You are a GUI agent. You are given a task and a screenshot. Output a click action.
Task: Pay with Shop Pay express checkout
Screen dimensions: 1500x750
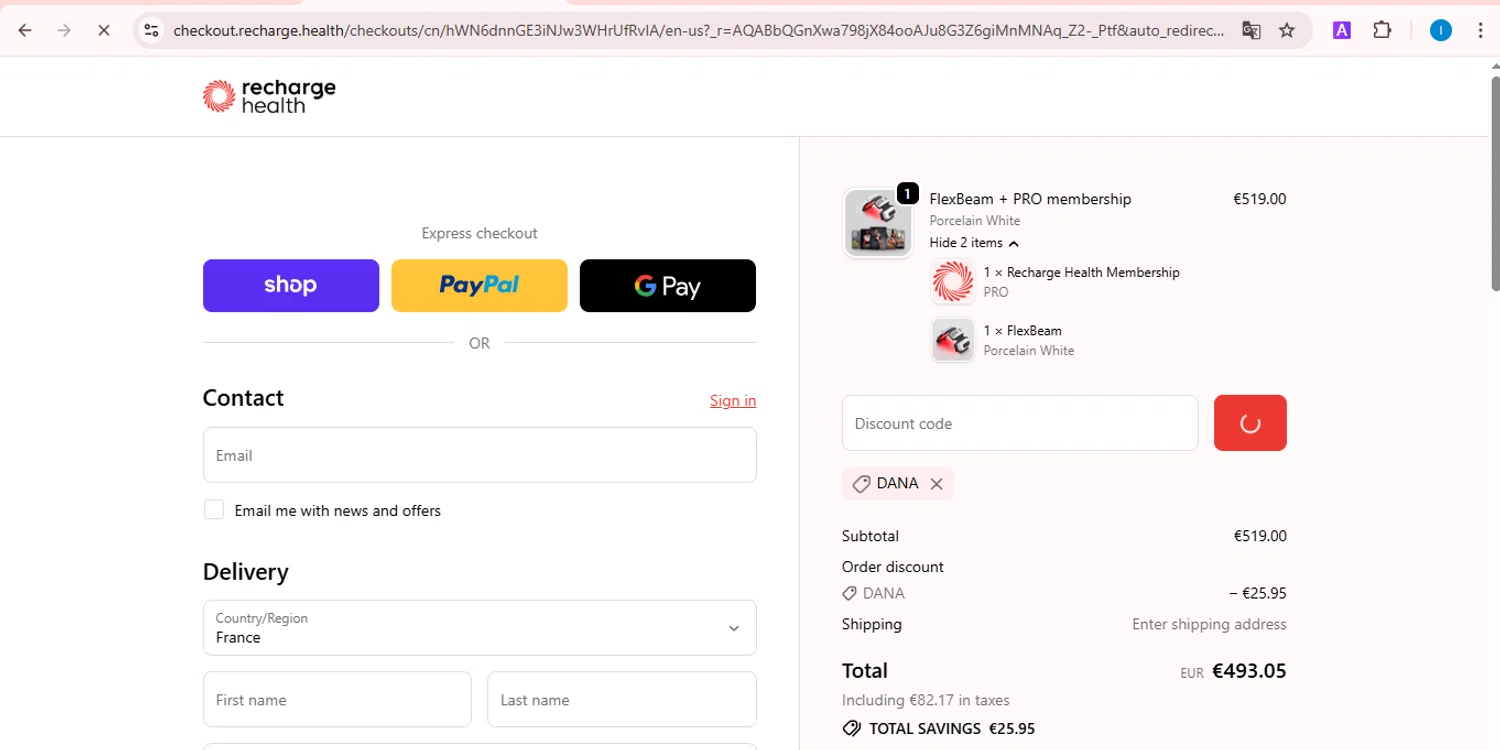291,286
